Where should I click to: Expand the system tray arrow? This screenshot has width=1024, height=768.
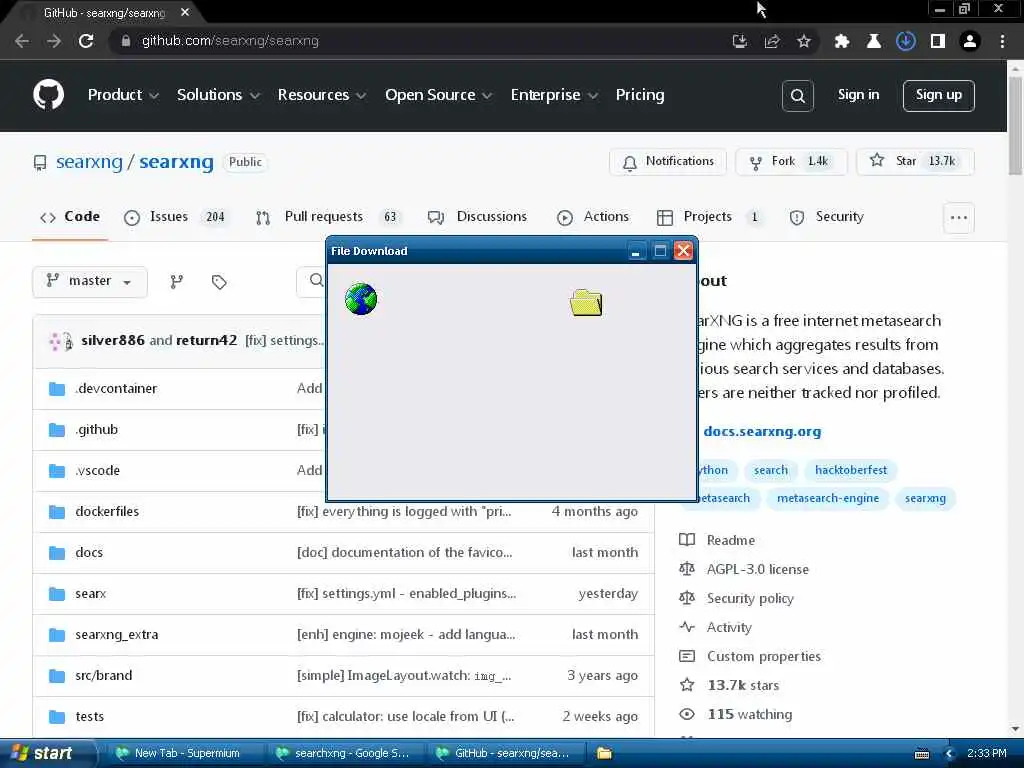[950, 754]
